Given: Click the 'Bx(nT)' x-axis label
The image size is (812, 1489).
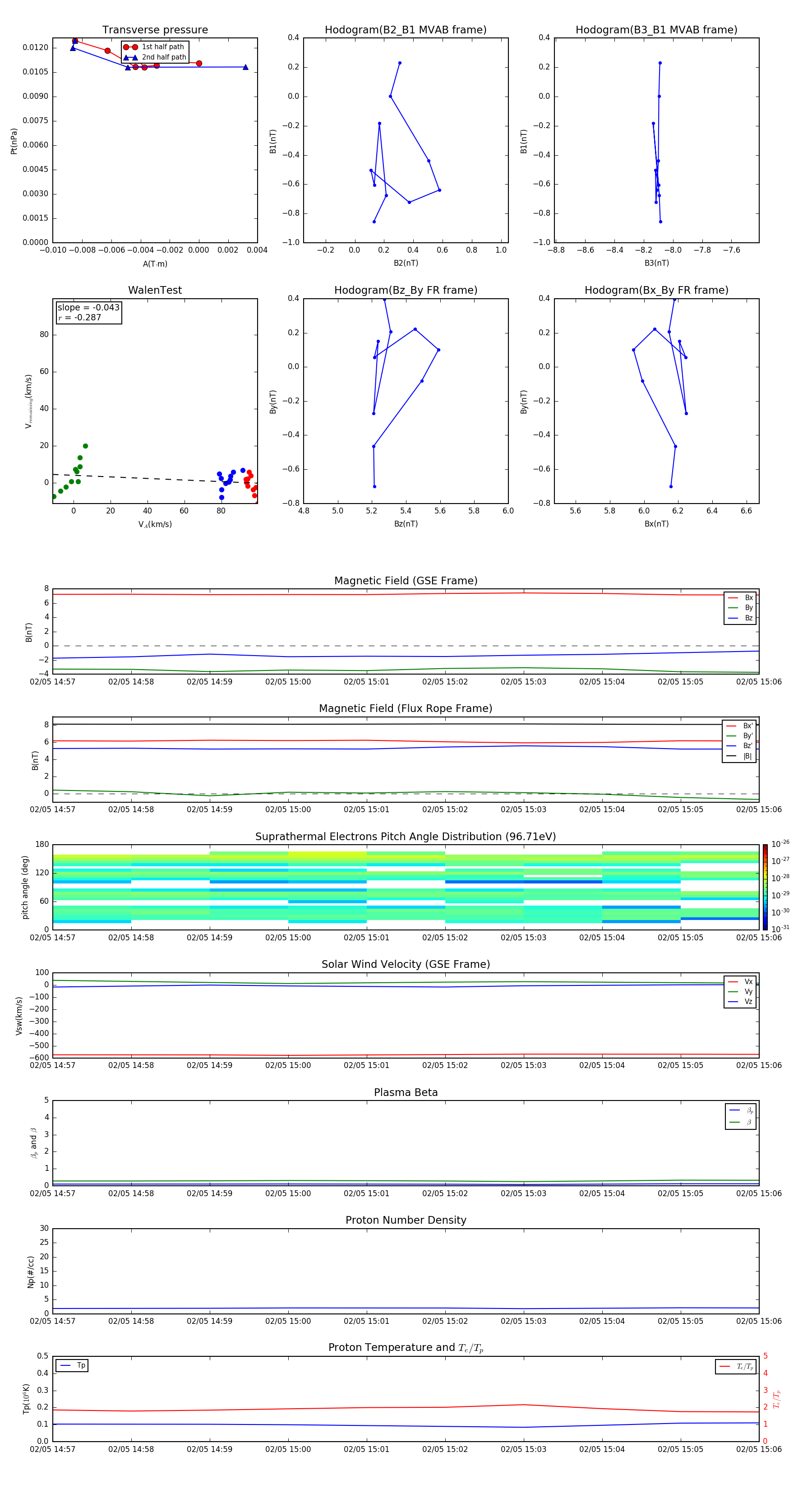Looking at the screenshot, I should (656, 524).
